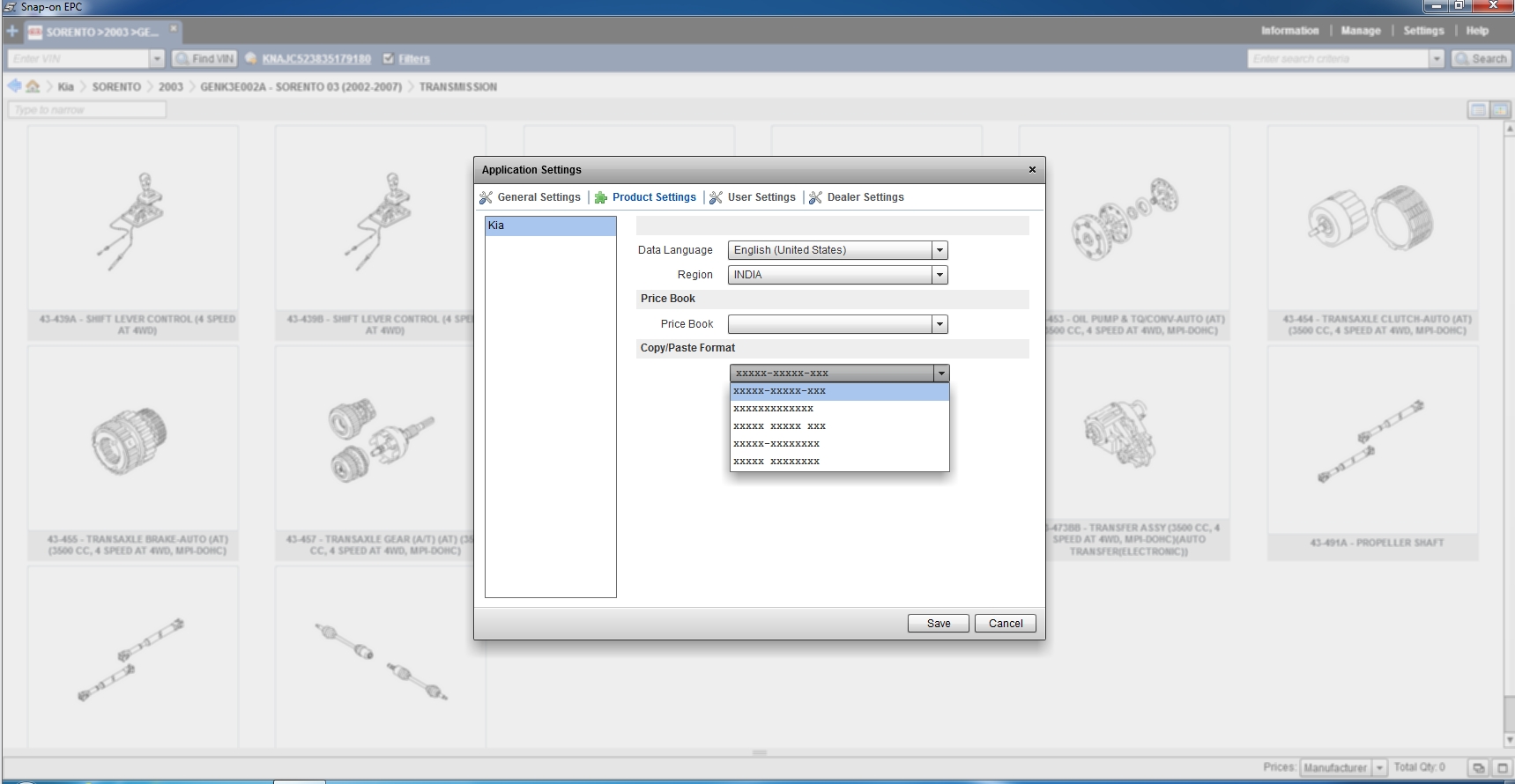Click the Product Settings puzzle icon

[601, 197]
